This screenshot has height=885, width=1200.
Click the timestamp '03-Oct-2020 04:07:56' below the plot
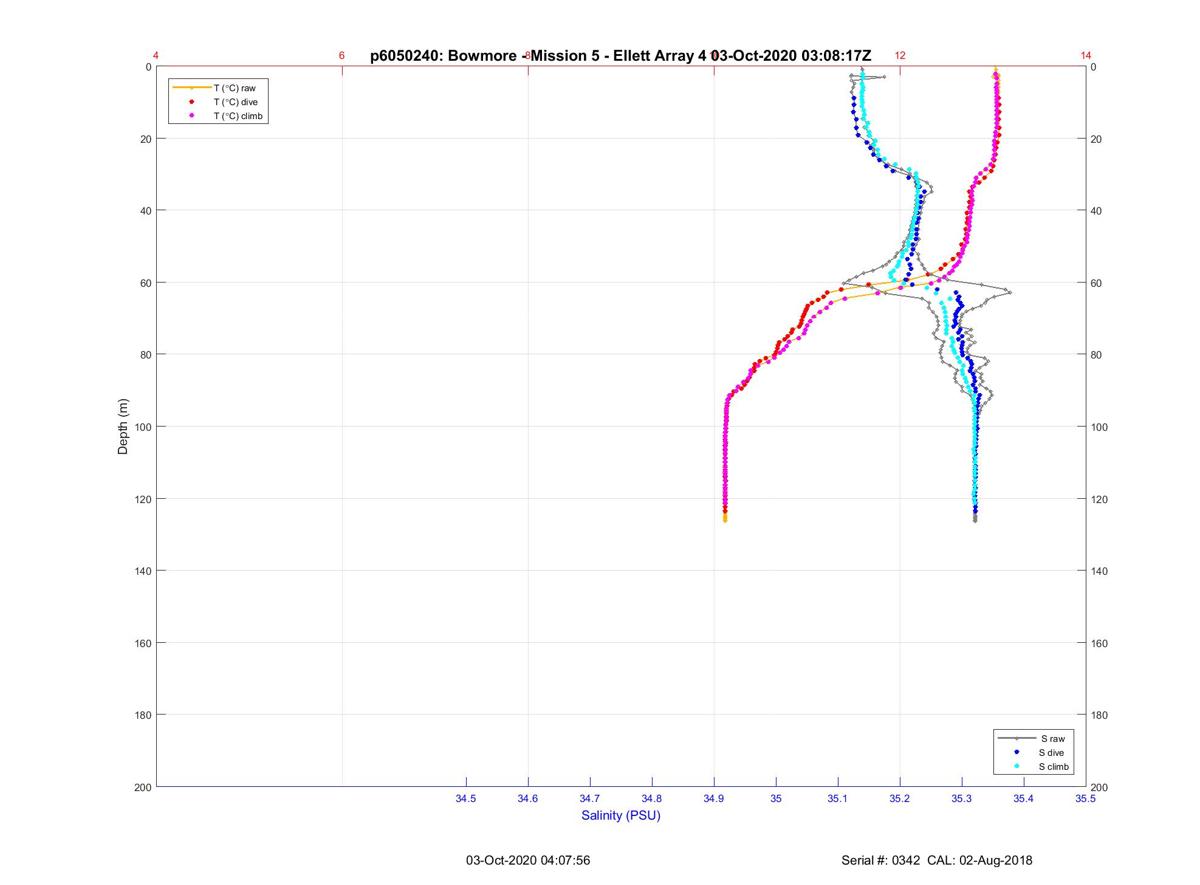(528, 860)
